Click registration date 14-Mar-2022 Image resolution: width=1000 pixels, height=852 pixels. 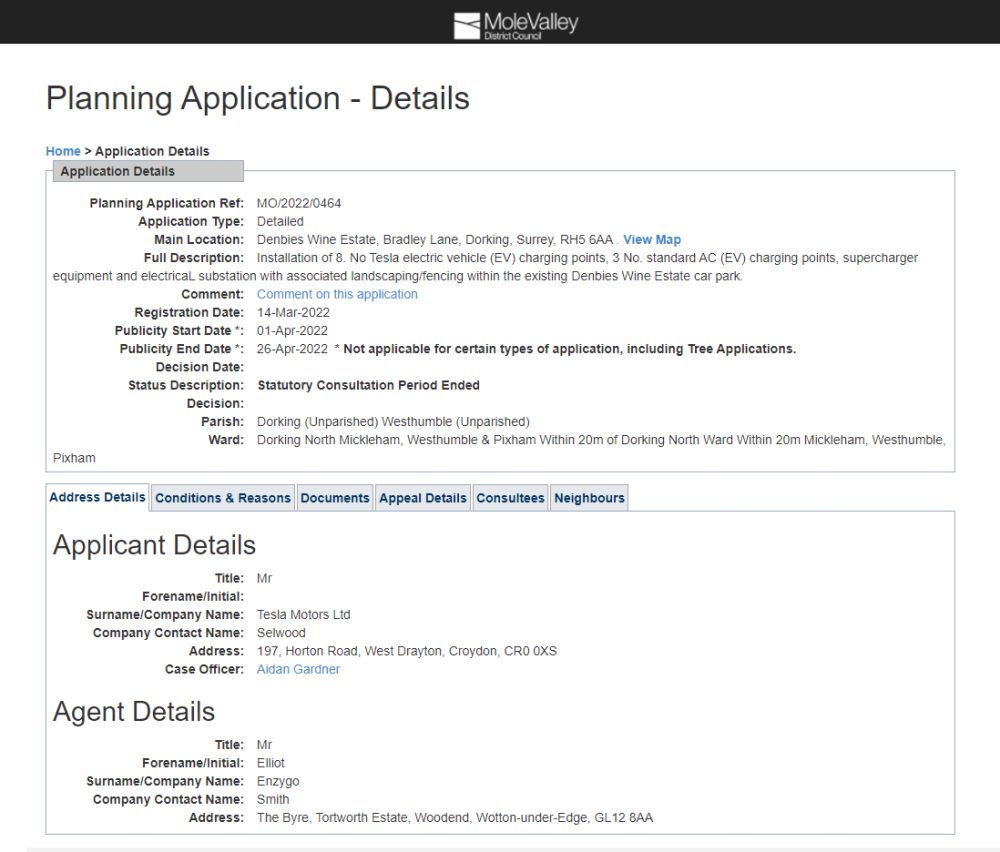pos(293,313)
